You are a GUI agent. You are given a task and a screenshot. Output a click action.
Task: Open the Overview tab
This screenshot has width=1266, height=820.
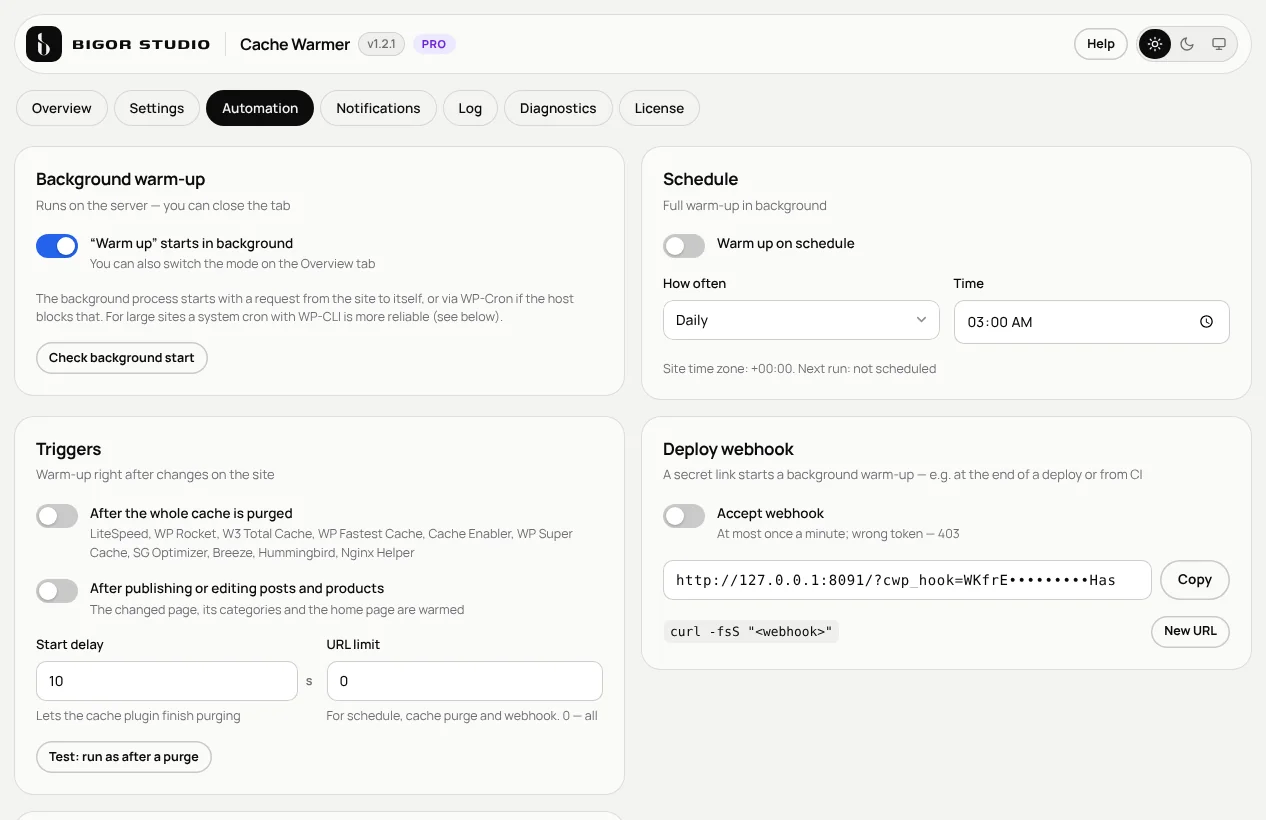point(62,108)
